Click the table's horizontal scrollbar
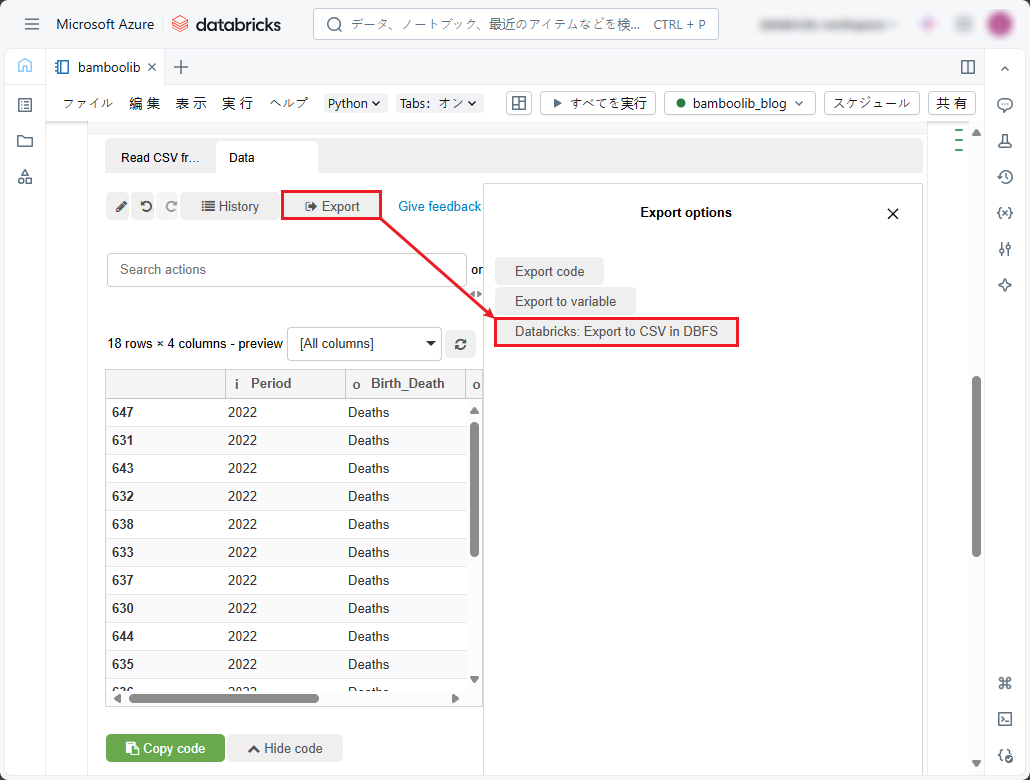The image size is (1030, 780). pos(223,698)
